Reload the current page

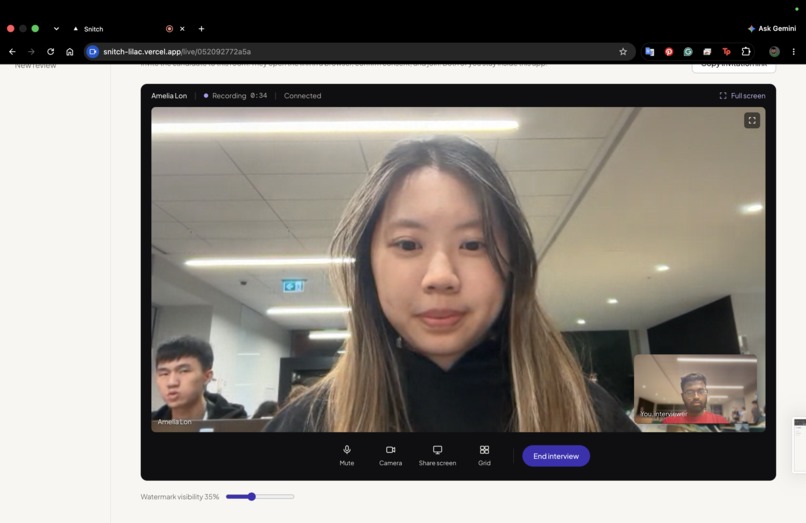[x=50, y=51]
